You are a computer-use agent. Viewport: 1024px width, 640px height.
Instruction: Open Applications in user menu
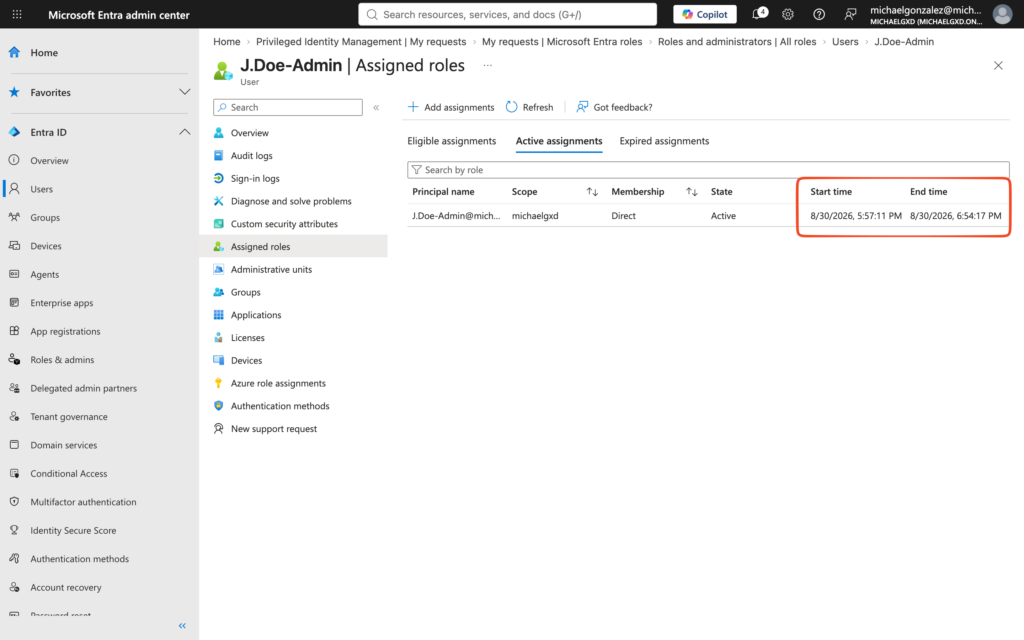tap(256, 315)
